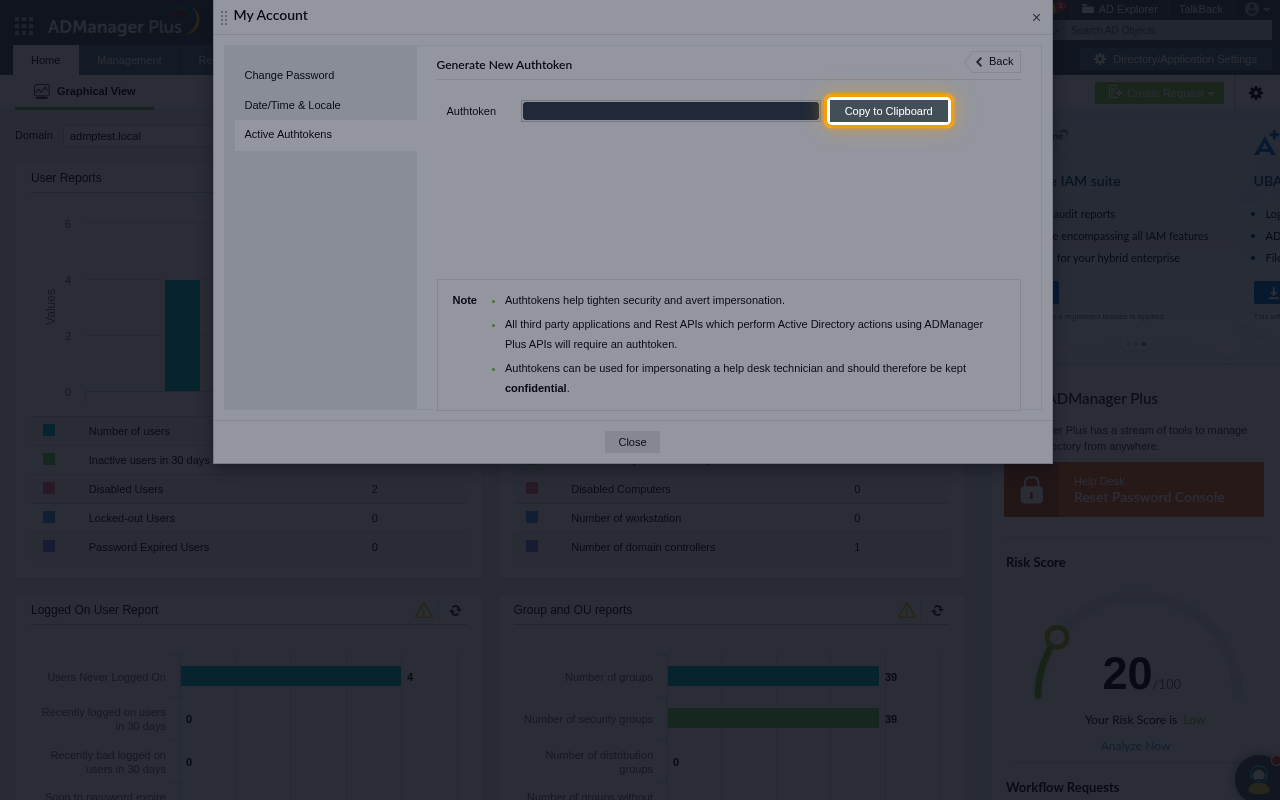Open the Change Password section
Viewport: 1280px width, 800px height.
[289, 75]
